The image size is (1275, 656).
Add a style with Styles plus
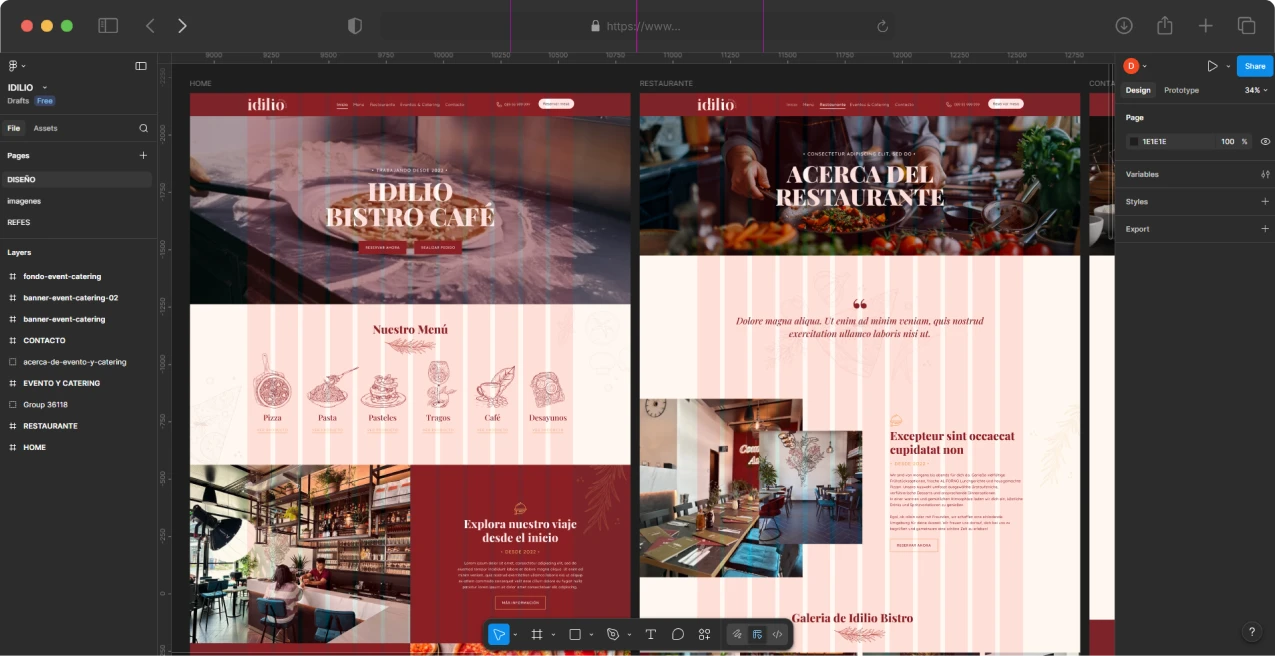tap(1265, 201)
